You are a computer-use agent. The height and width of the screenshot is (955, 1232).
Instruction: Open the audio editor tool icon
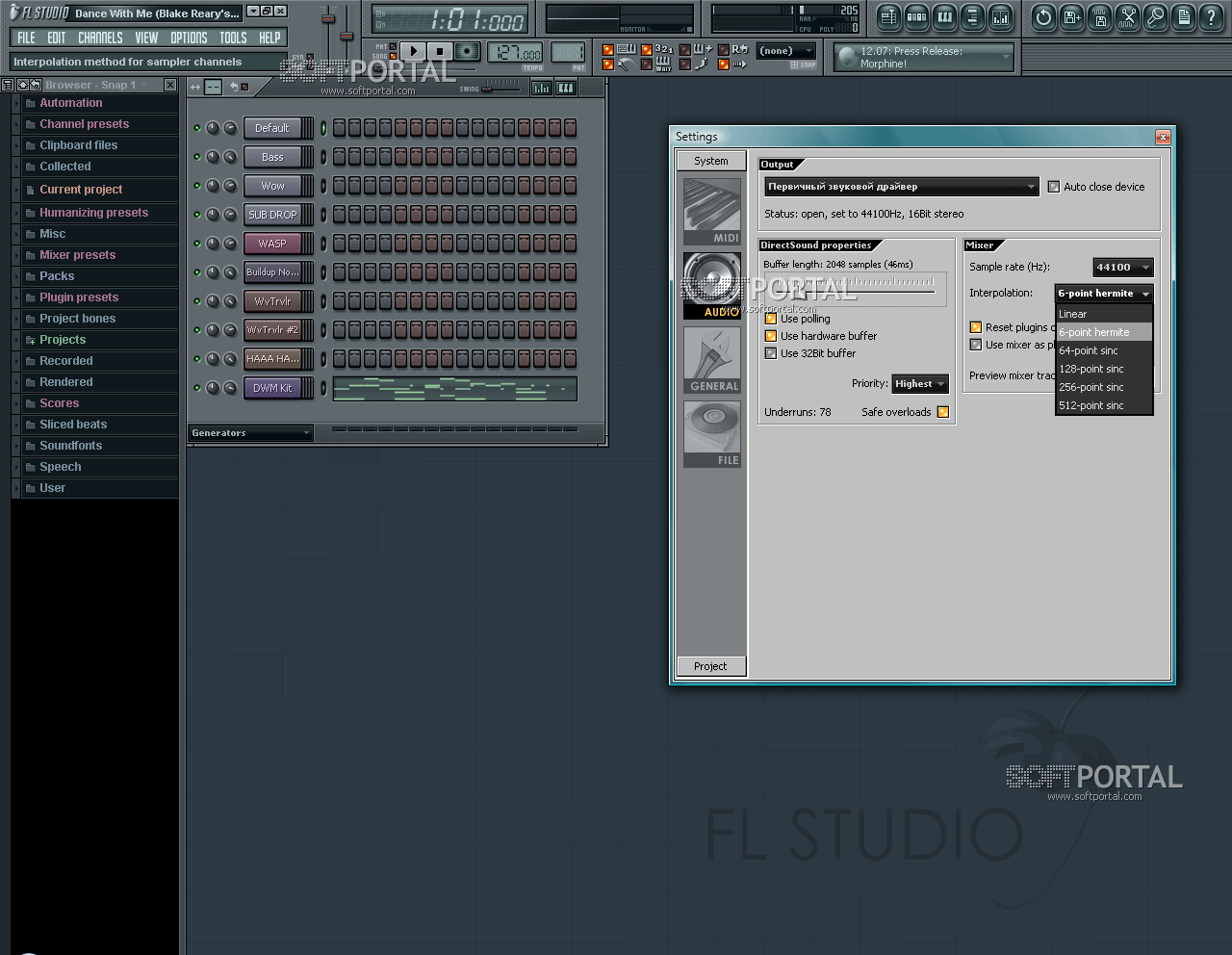[x=1128, y=16]
